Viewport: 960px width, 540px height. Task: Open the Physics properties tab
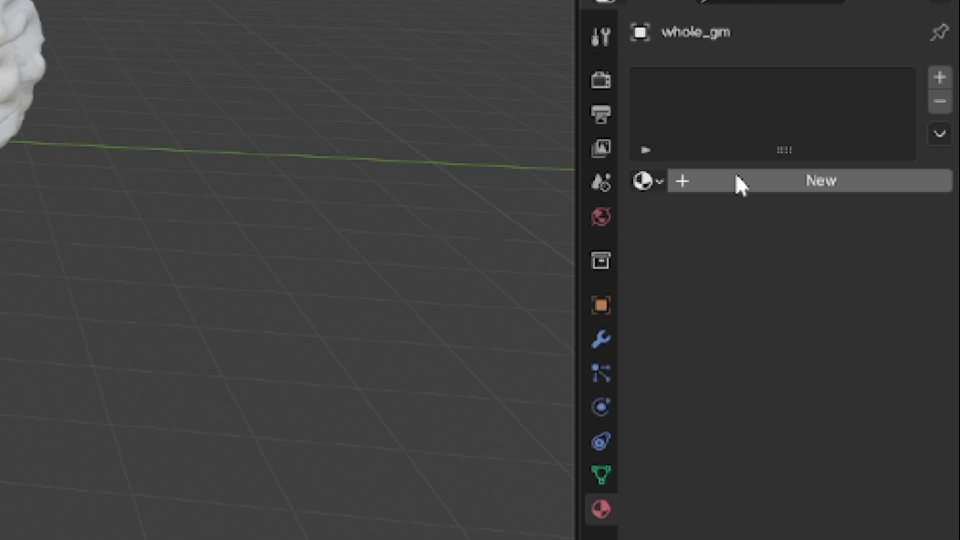[x=601, y=407]
